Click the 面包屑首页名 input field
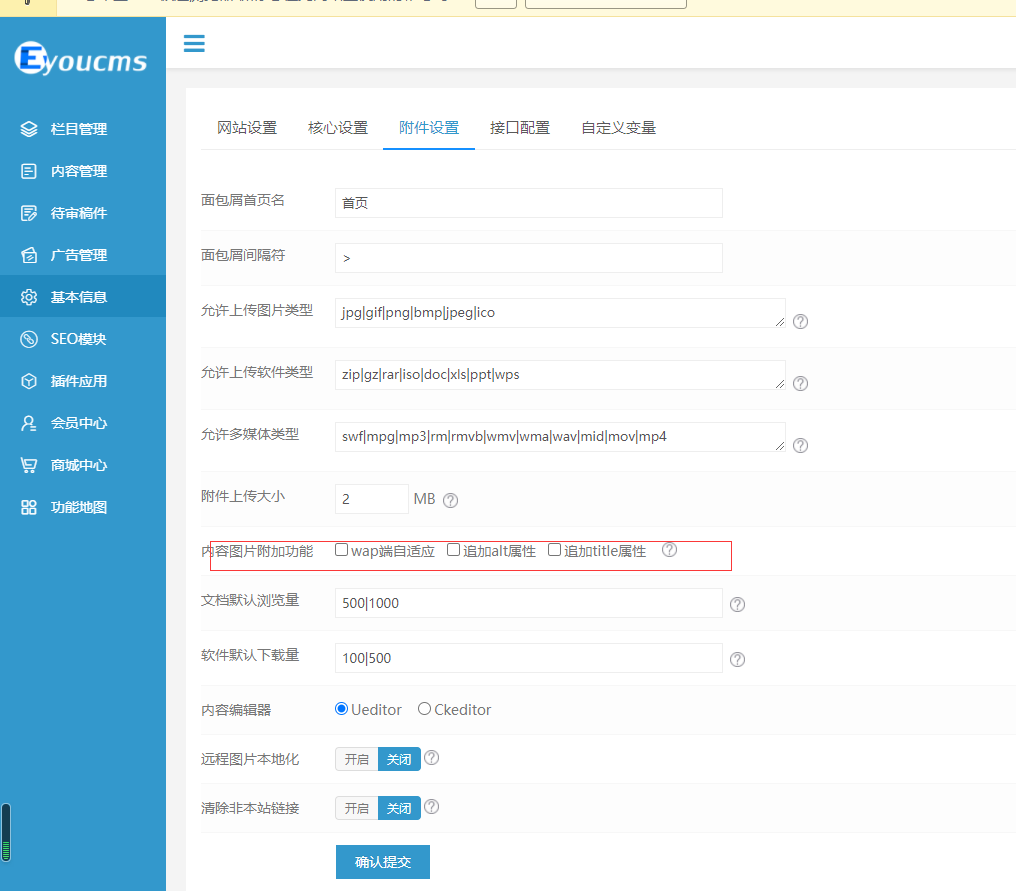The image size is (1016, 891). point(528,202)
